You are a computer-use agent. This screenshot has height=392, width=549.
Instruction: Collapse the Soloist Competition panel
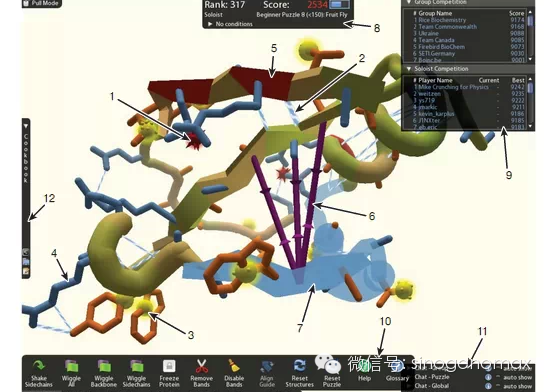pyautogui.click(x=409, y=69)
